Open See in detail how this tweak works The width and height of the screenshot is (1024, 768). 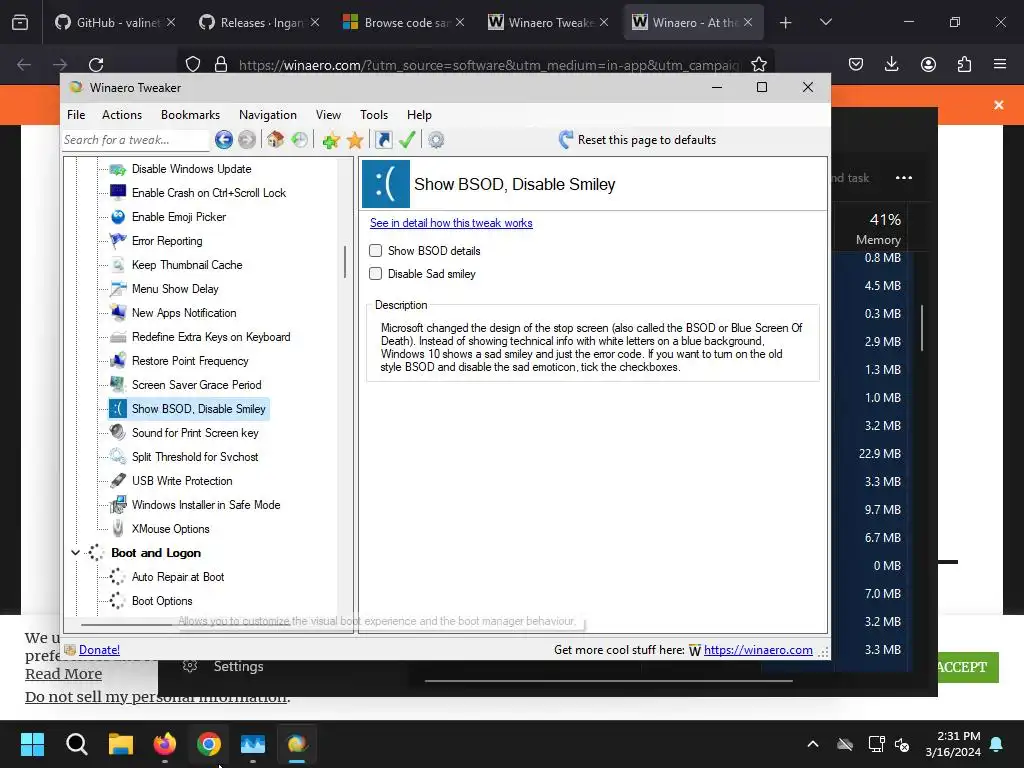451,223
